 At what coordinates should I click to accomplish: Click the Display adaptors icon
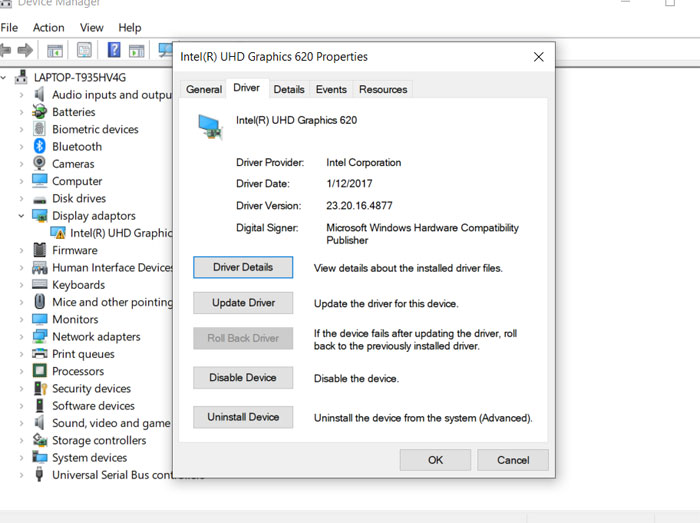[40, 216]
